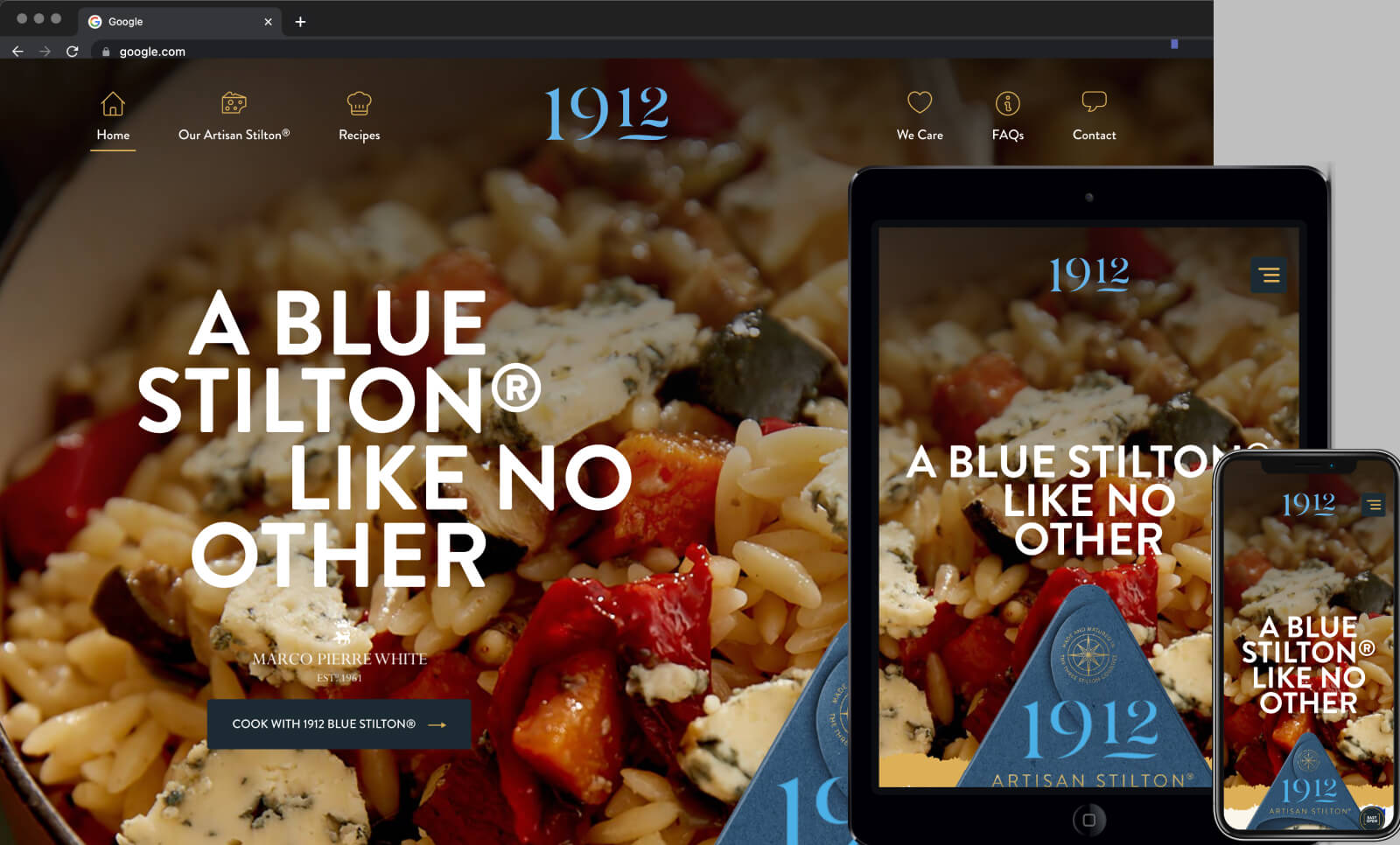Open the cheese icon for Artisan Stilton

tap(234, 103)
